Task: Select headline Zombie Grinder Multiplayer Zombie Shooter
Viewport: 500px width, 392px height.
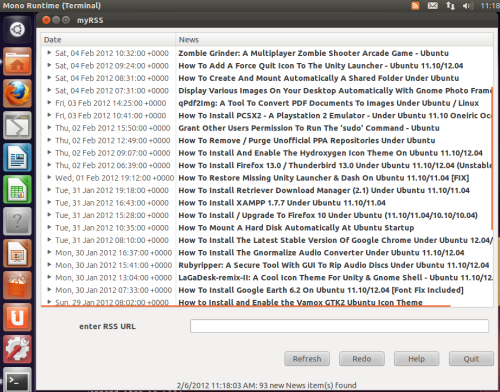Action: tap(313, 53)
